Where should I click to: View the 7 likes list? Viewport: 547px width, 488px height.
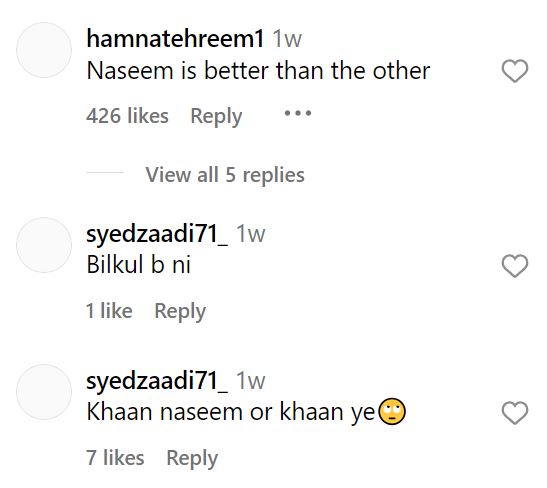pyautogui.click(x=115, y=458)
